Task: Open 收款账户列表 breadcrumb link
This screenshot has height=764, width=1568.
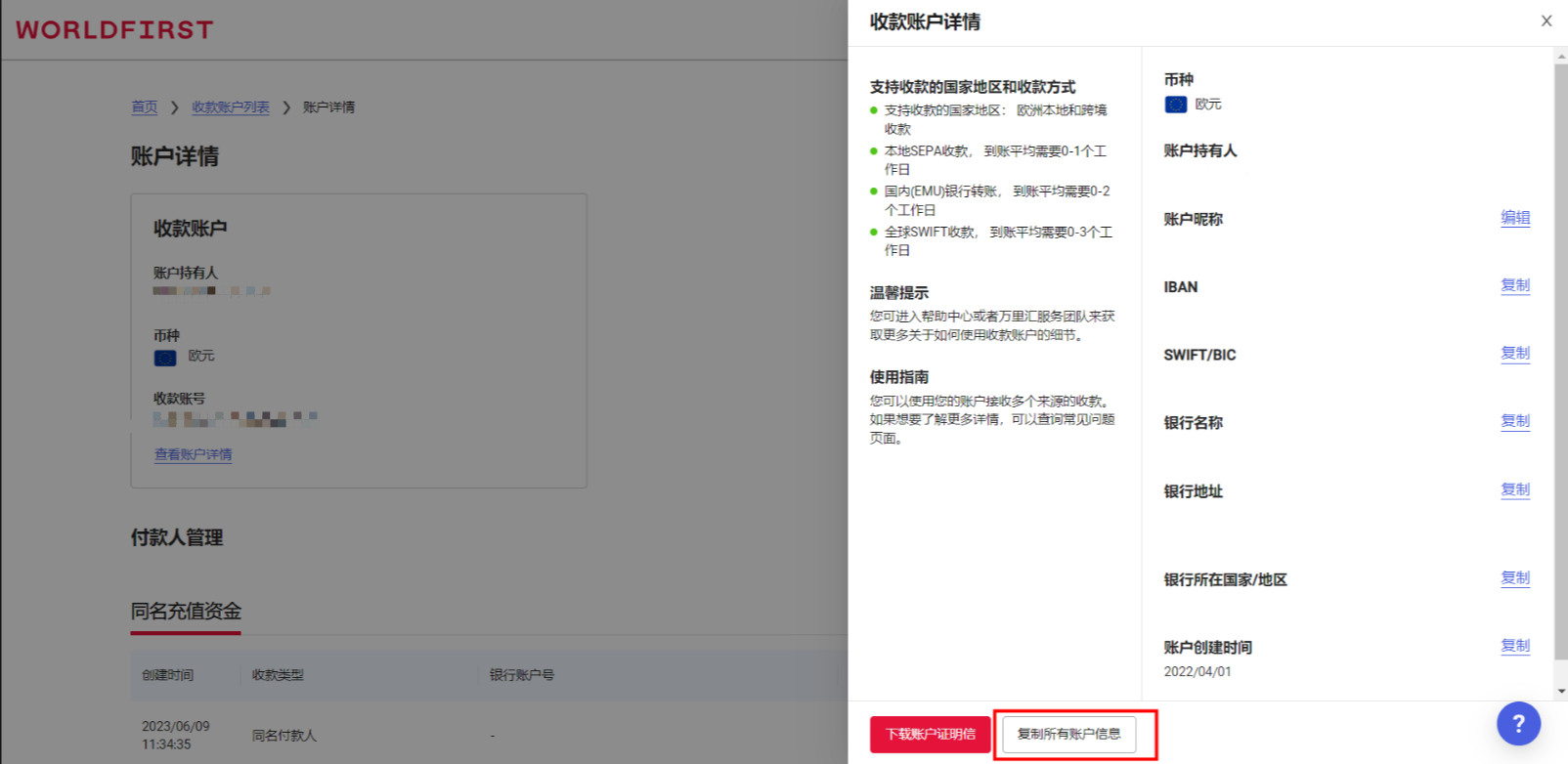Action: pyautogui.click(x=230, y=107)
